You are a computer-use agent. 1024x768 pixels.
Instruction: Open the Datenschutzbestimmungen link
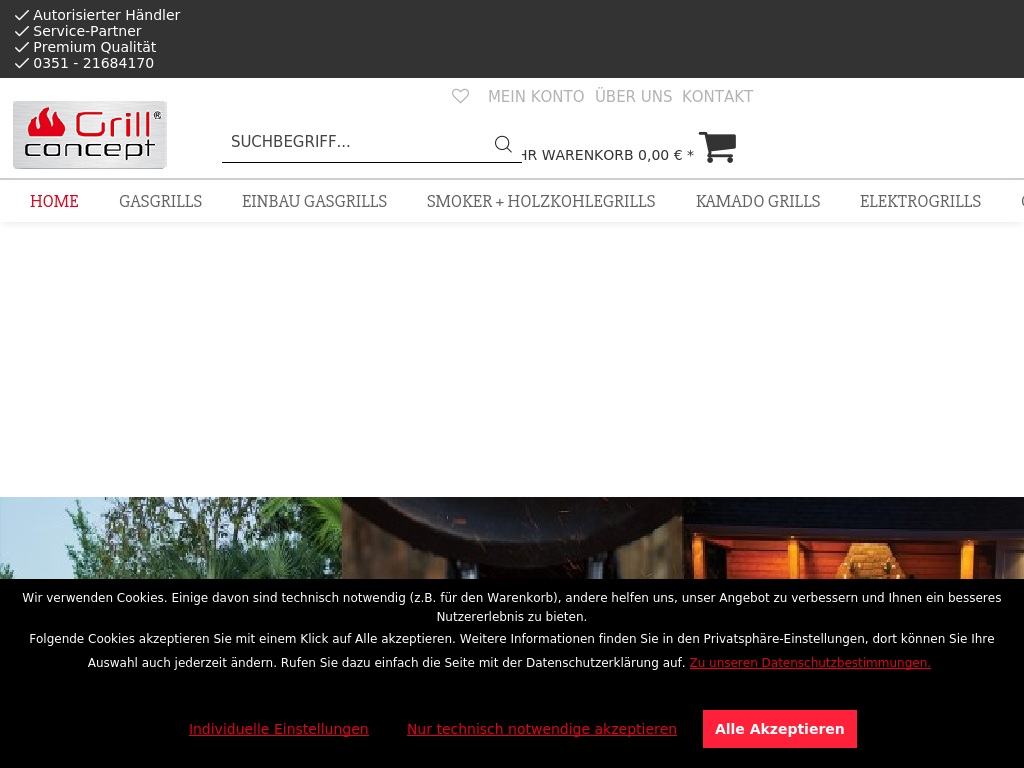coord(809,663)
